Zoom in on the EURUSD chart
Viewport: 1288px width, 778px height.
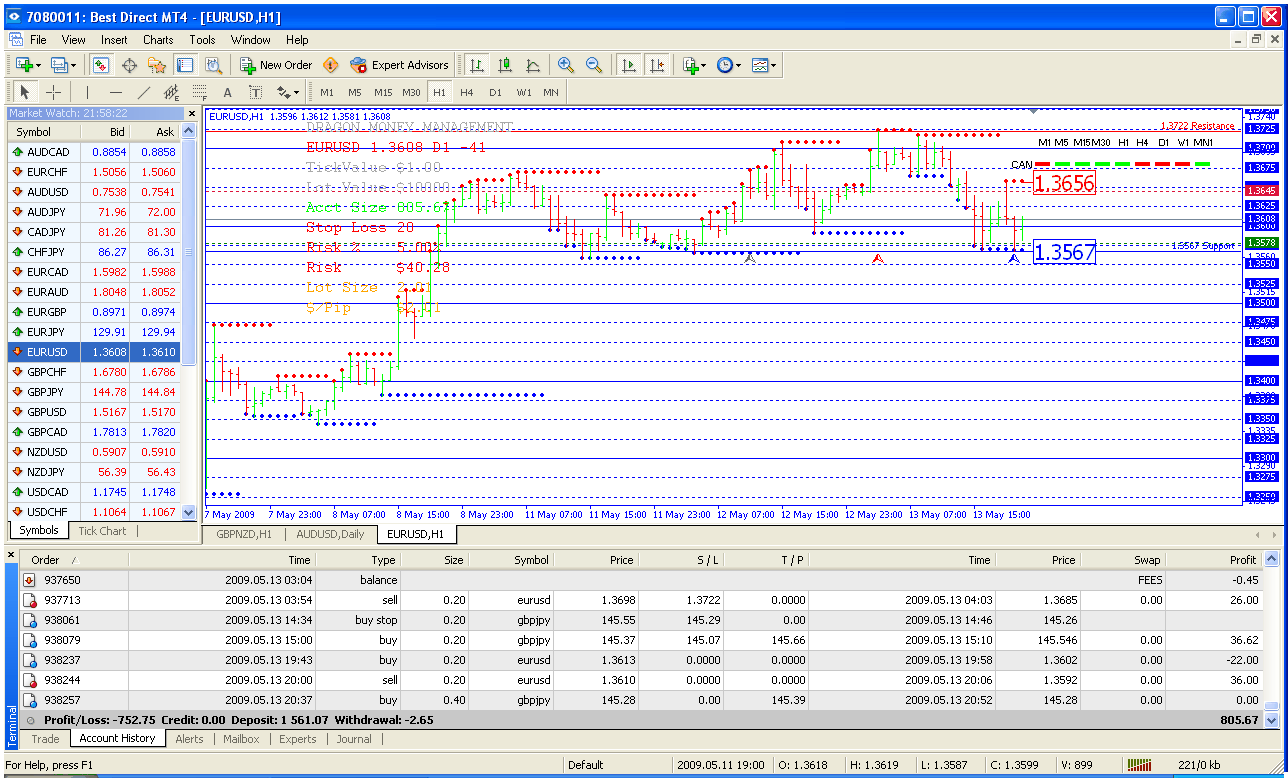566,65
